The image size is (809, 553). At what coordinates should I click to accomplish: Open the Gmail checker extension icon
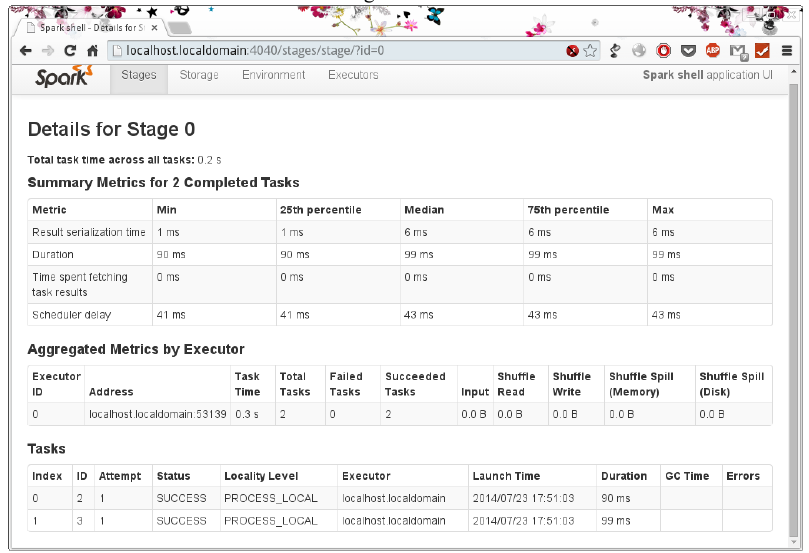pyautogui.click(x=738, y=51)
